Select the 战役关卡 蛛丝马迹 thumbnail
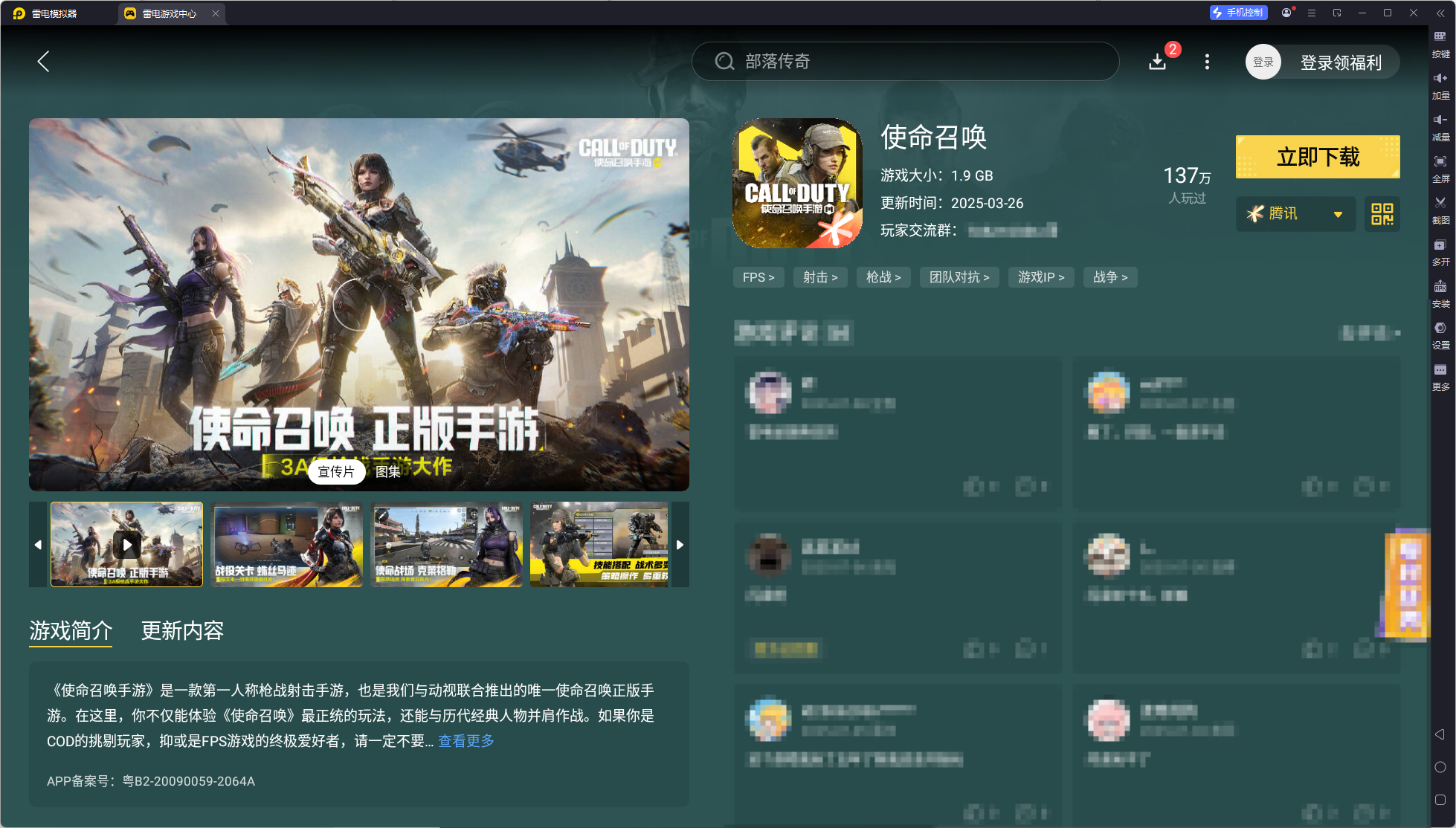The width and height of the screenshot is (1456, 828). pos(286,544)
